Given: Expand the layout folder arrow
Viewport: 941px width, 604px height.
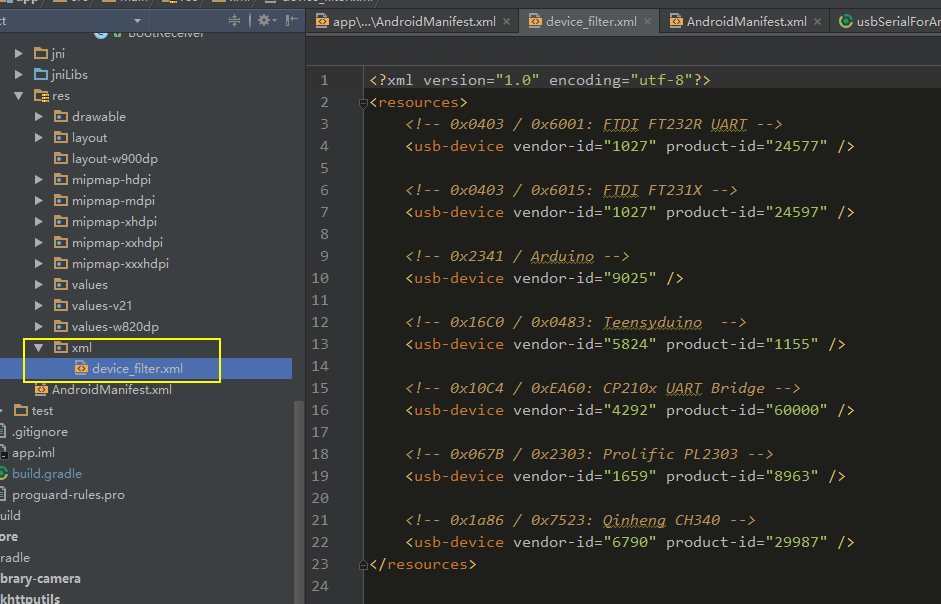Looking at the screenshot, I should coord(38,137).
